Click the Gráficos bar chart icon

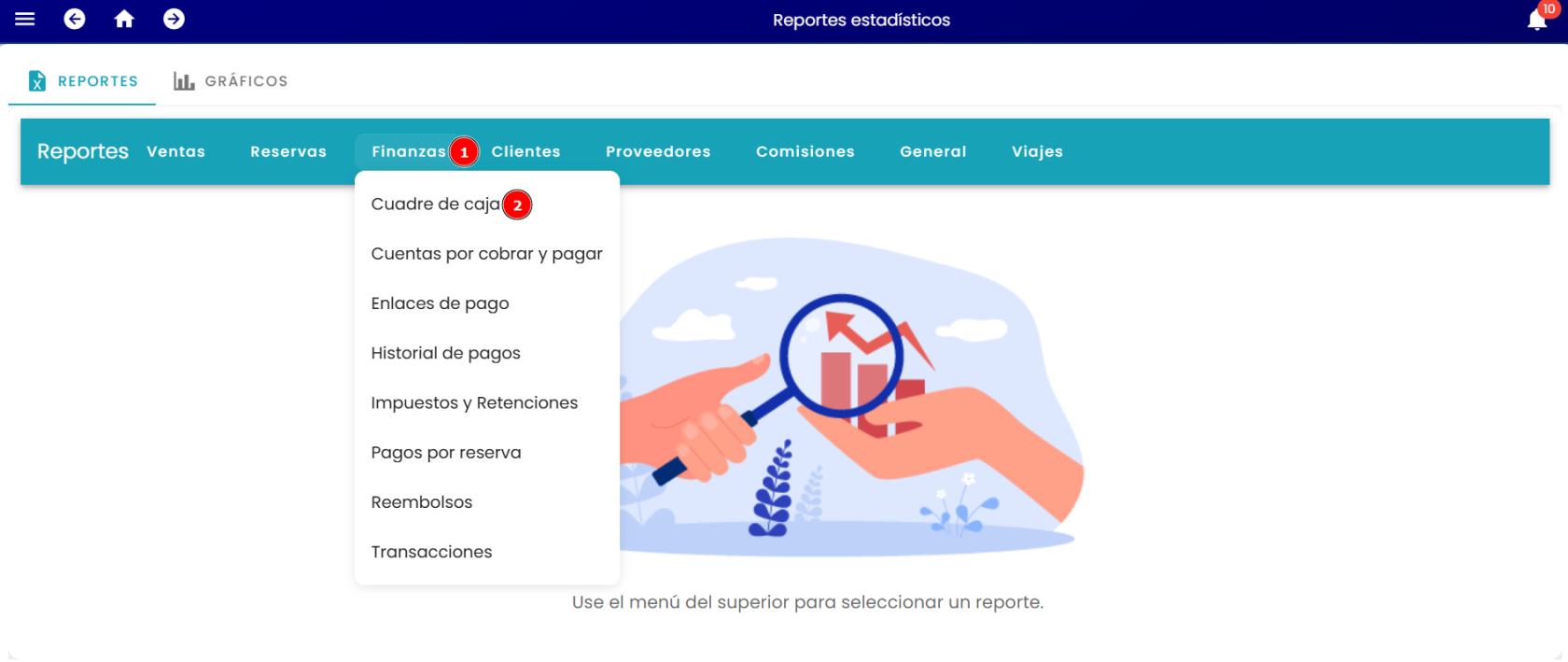pos(184,81)
